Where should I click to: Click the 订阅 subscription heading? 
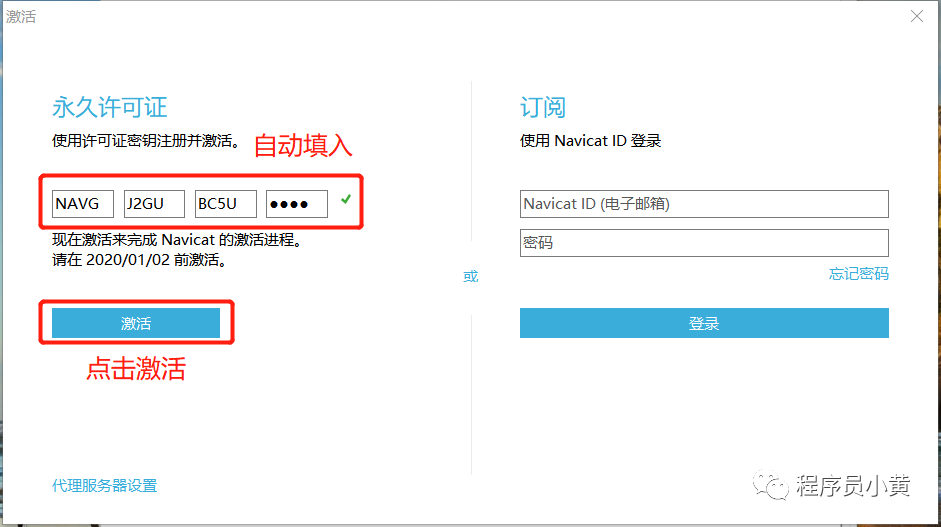click(x=543, y=107)
